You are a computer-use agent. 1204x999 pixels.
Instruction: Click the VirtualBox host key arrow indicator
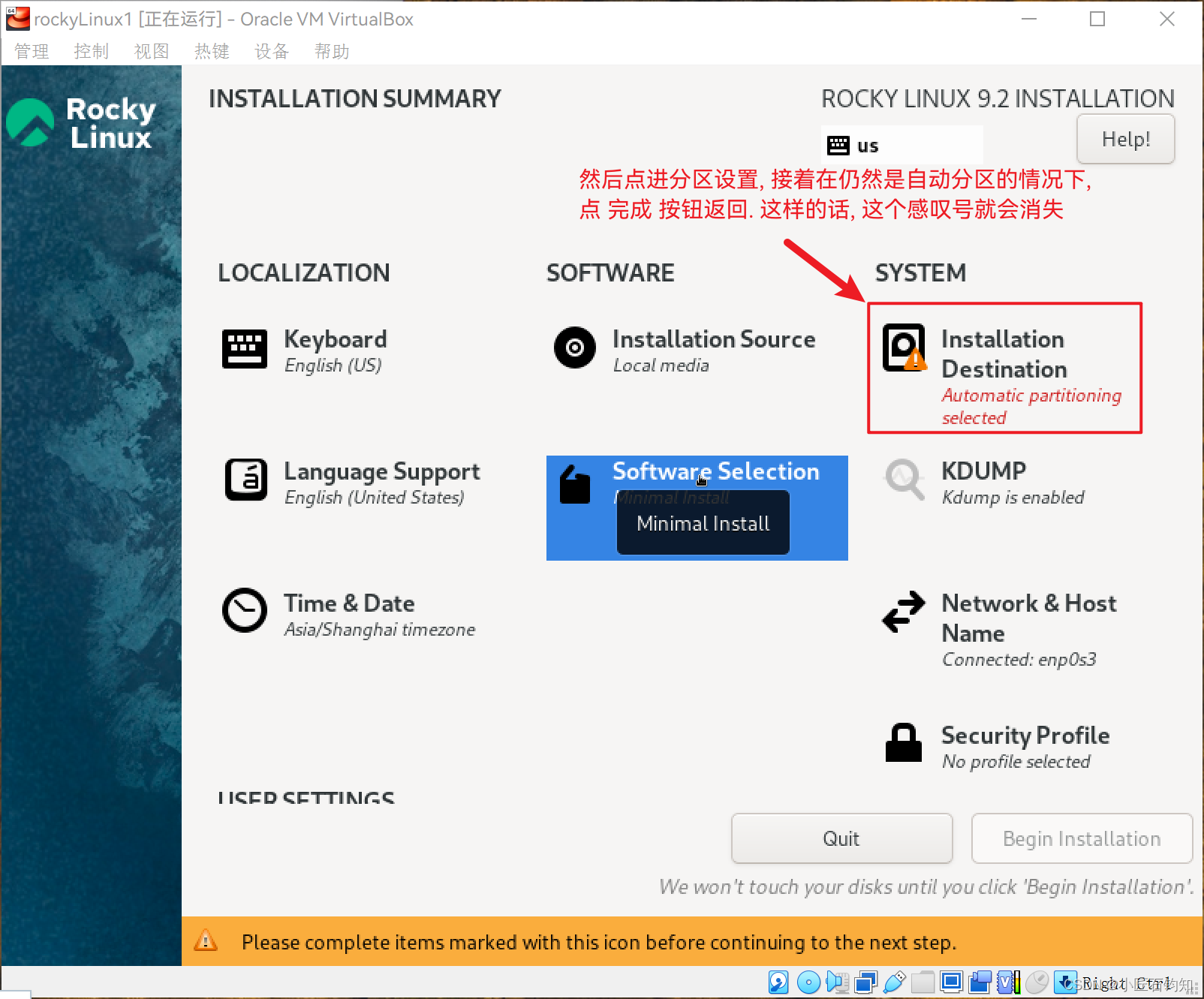pyautogui.click(x=1065, y=982)
